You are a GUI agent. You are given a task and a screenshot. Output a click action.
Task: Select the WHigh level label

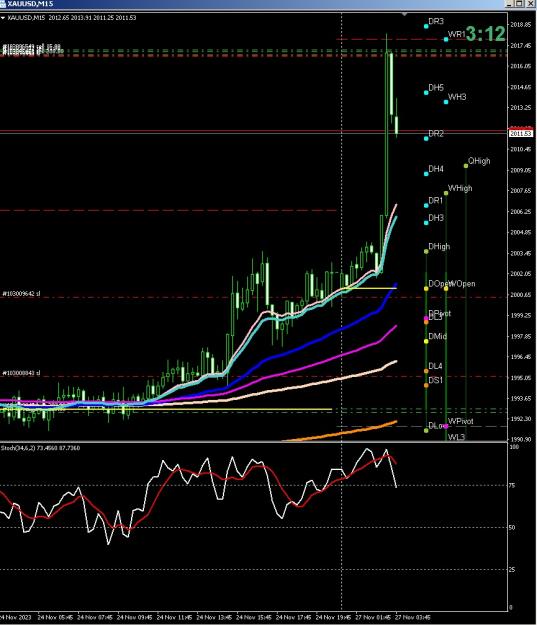[x=460, y=188]
